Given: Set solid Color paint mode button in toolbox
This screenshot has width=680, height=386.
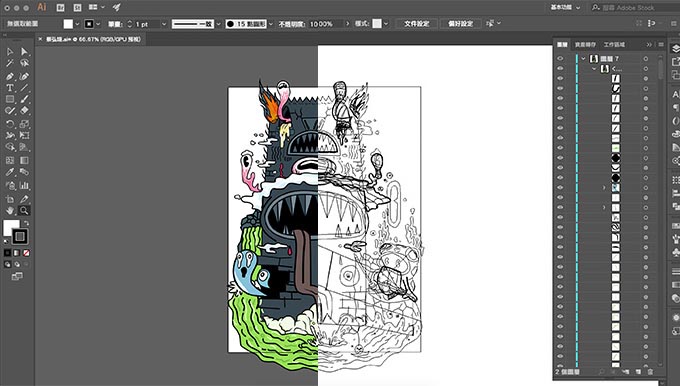Looking at the screenshot, I should pyautogui.click(x=7, y=253).
